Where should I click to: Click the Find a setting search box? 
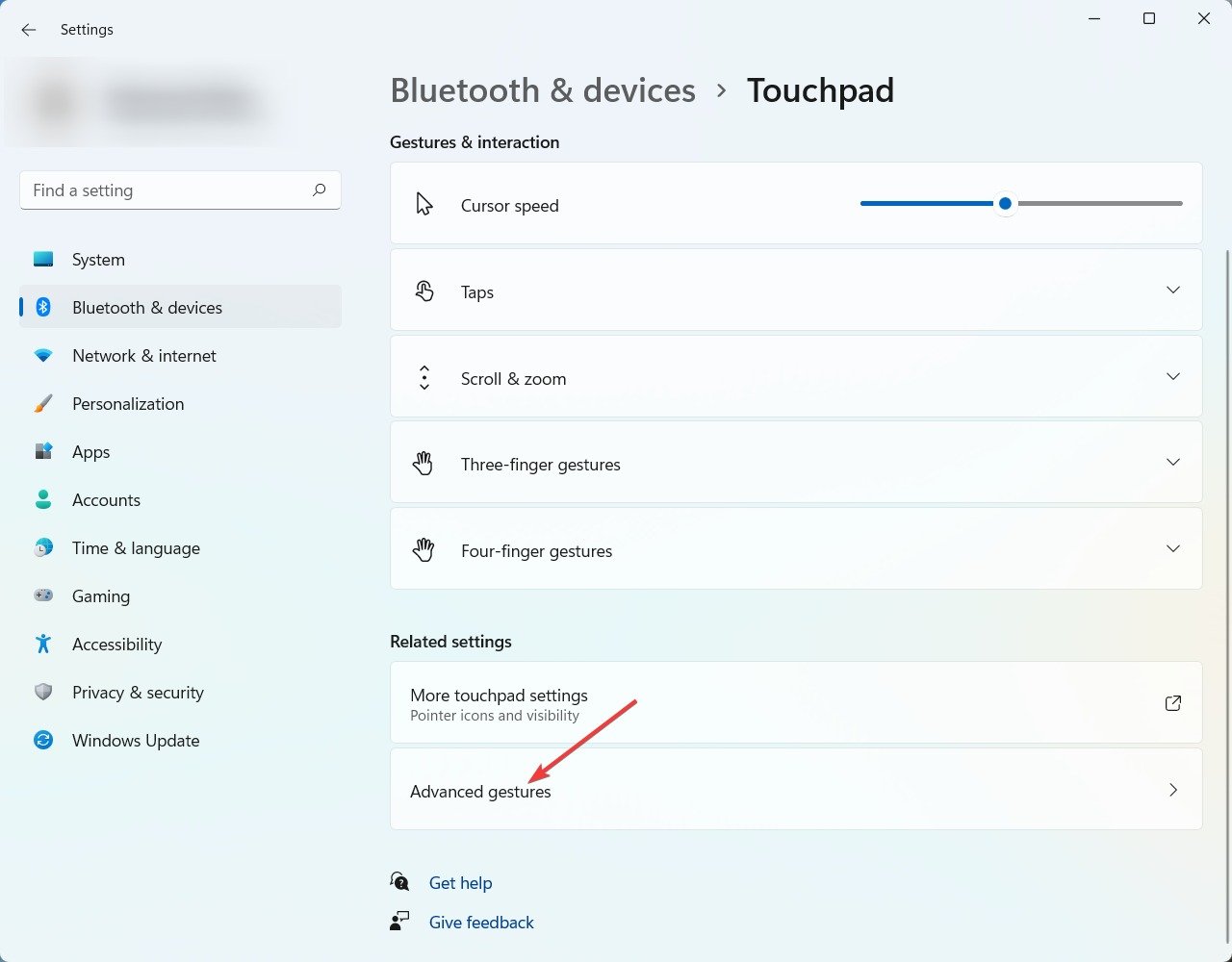pyautogui.click(x=164, y=190)
